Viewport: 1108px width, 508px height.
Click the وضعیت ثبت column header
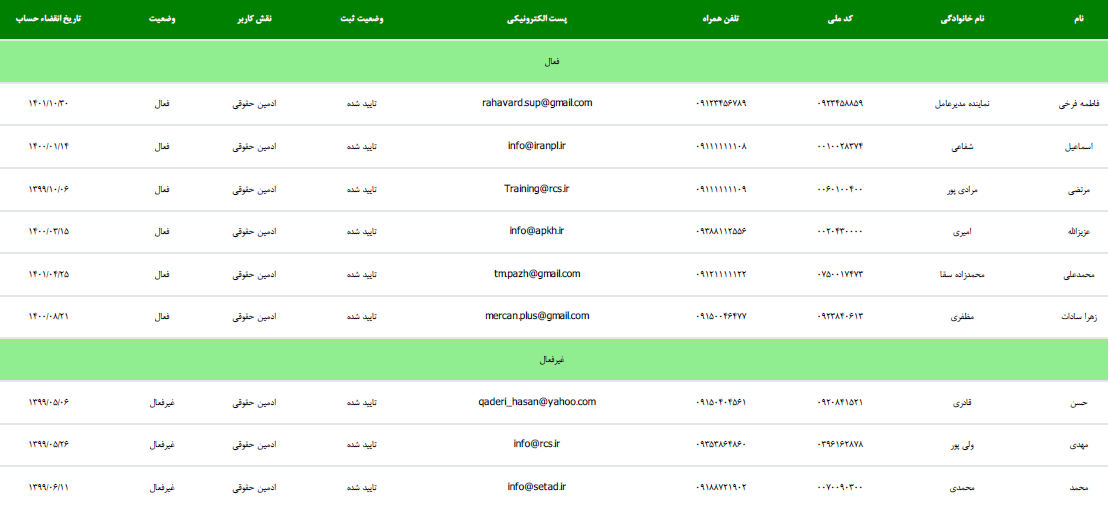tap(360, 19)
